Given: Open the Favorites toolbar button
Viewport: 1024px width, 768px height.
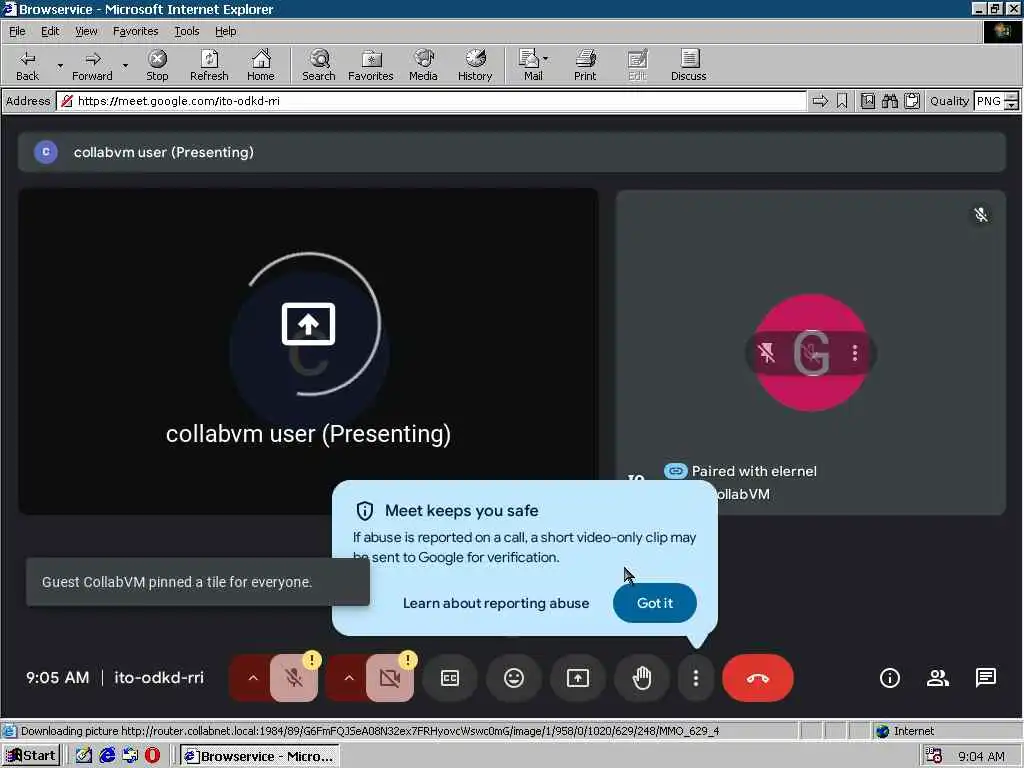Looking at the screenshot, I should tap(370, 65).
